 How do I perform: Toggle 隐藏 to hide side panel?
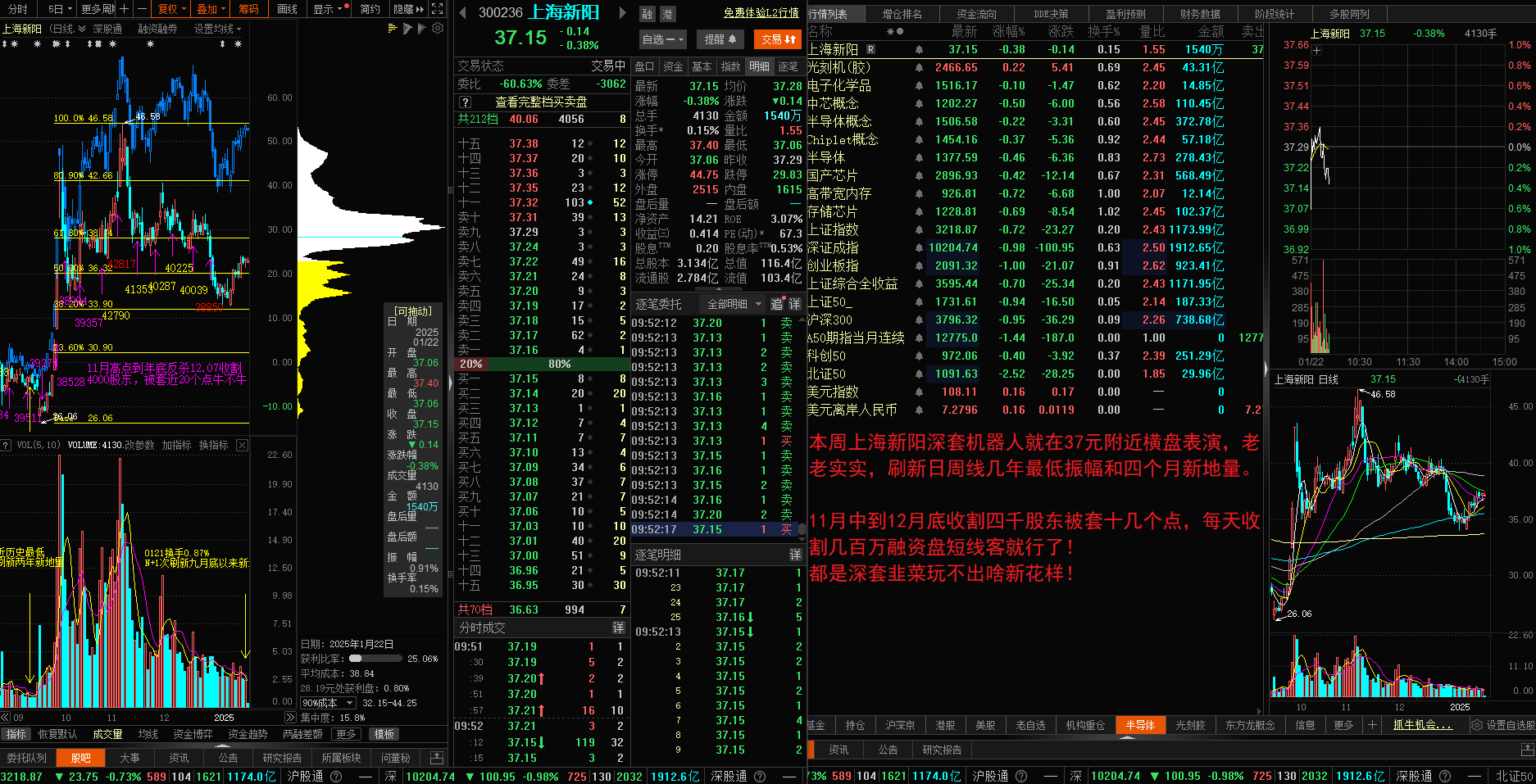pos(408,9)
